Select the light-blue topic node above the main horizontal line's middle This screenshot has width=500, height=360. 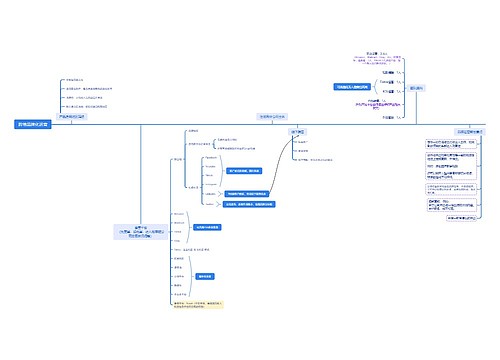(x=272, y=116)
